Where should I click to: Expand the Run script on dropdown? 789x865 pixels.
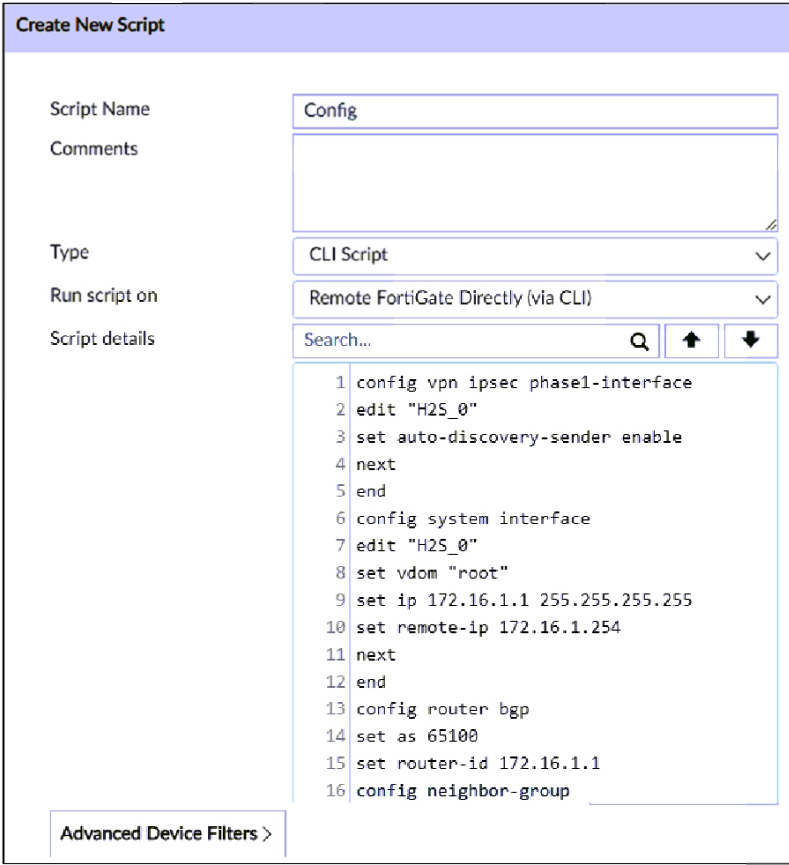pos(534,298)
